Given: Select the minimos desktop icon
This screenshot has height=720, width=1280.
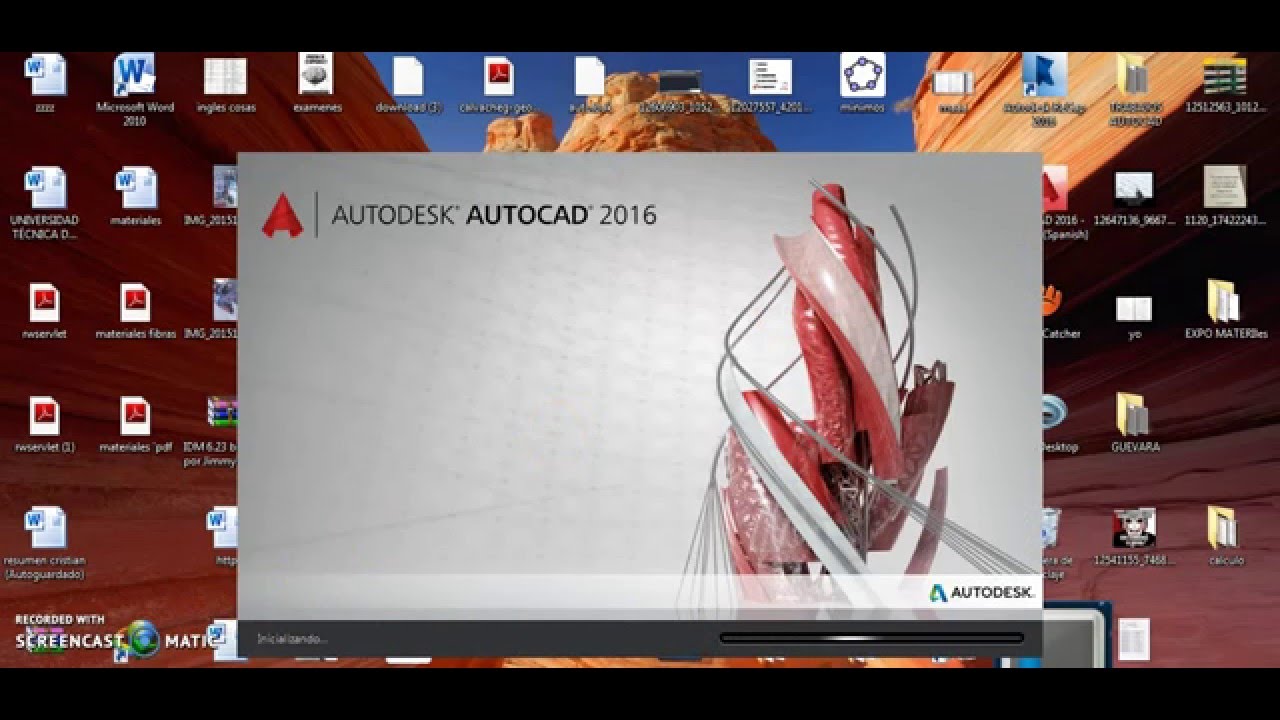Looking at the screenshot, I should click(862, 77).
